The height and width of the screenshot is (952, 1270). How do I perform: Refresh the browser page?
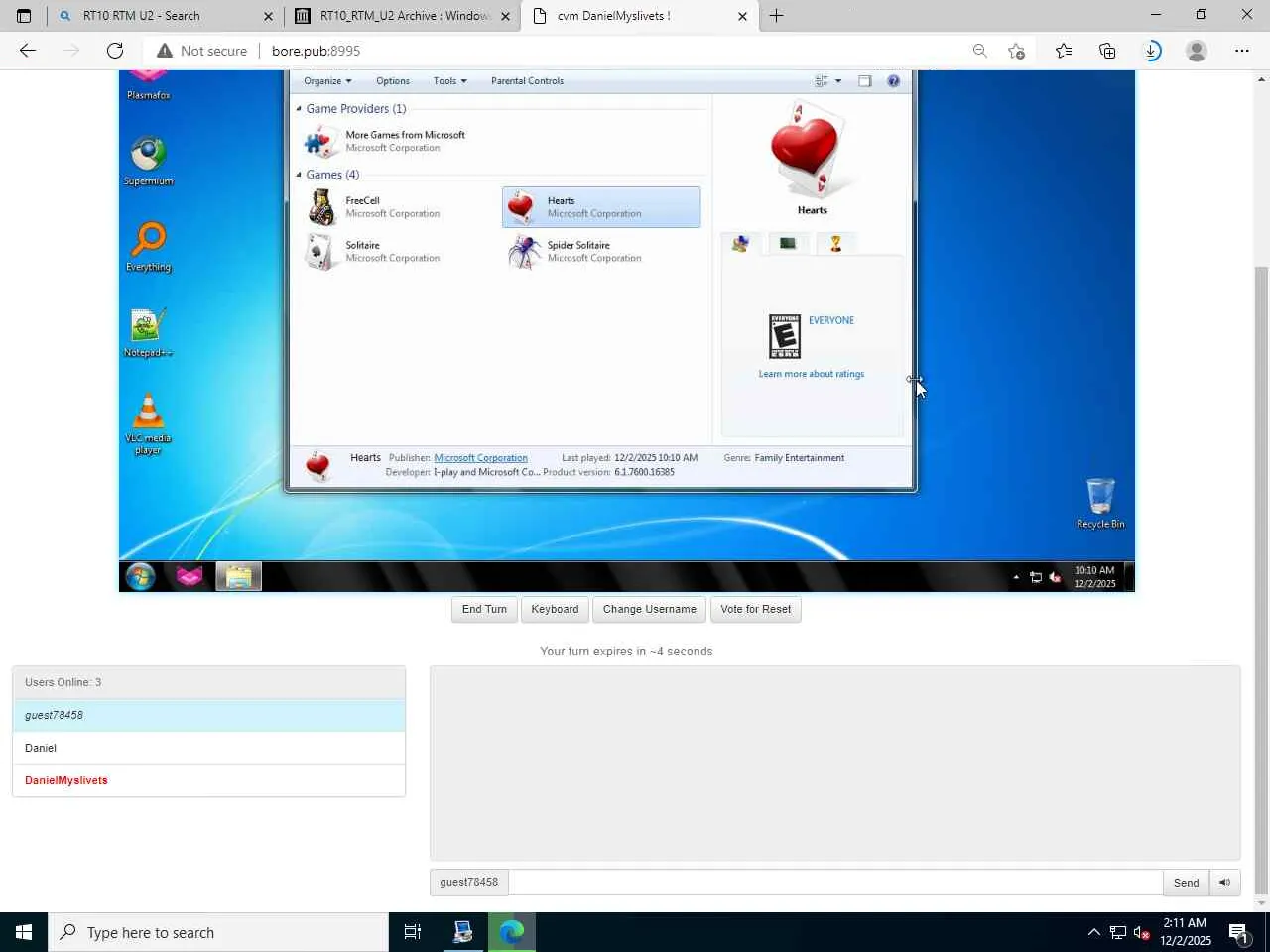(115, 51)
